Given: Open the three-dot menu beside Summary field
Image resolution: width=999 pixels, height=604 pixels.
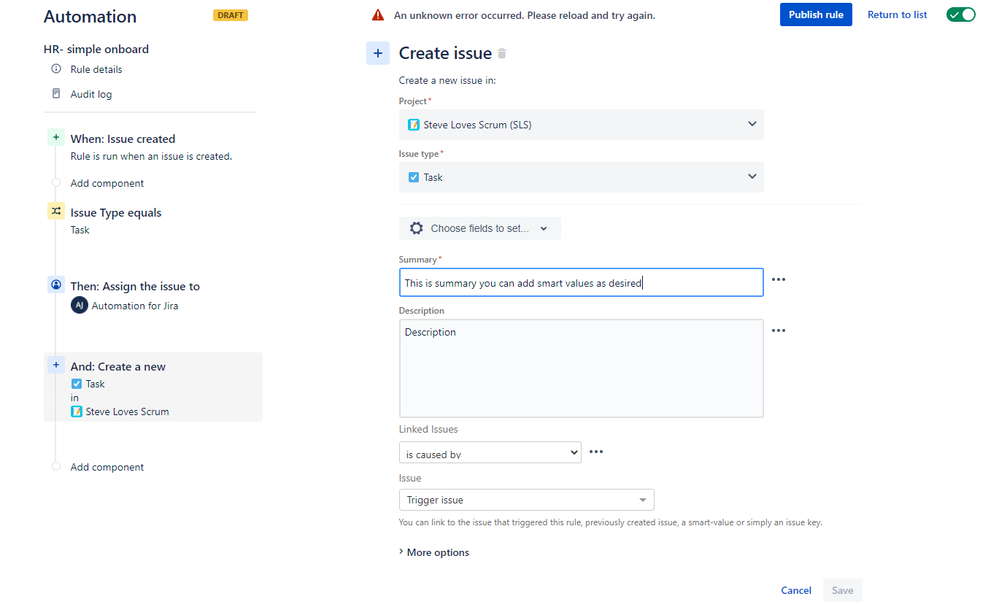Looking at the screenshot, I should (778, 280).
